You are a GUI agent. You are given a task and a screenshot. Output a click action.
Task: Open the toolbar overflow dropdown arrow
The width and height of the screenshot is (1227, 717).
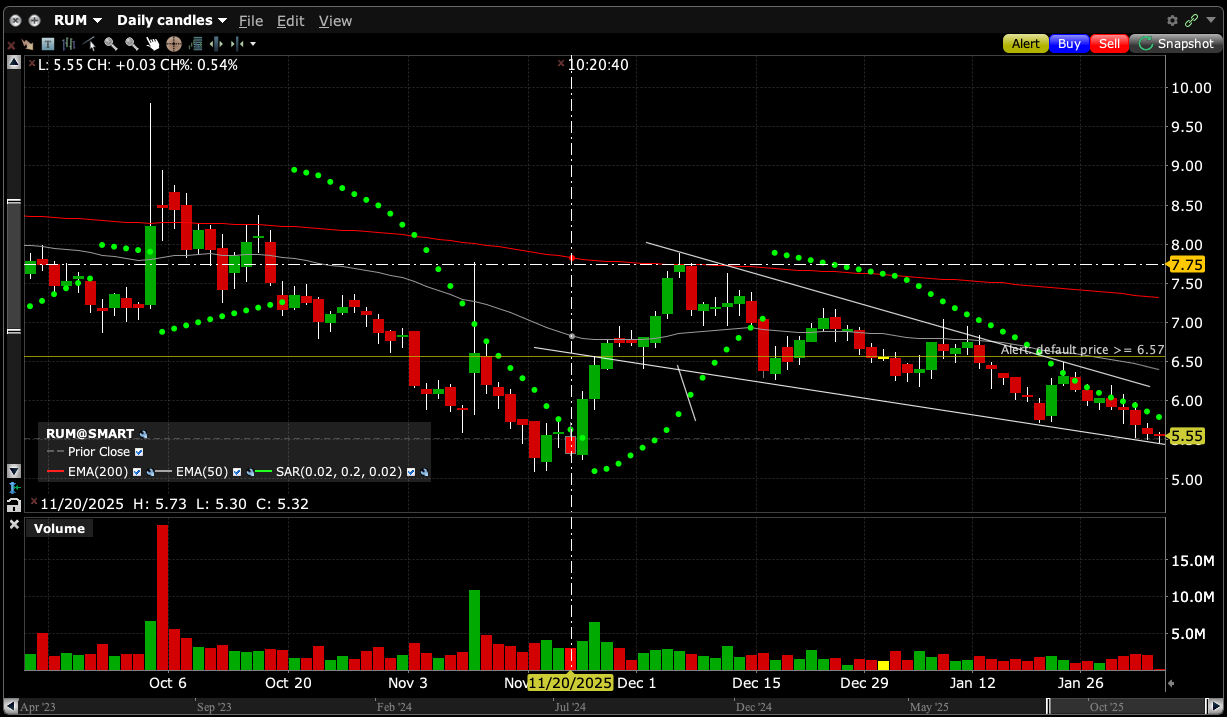(x=253, y=44)
